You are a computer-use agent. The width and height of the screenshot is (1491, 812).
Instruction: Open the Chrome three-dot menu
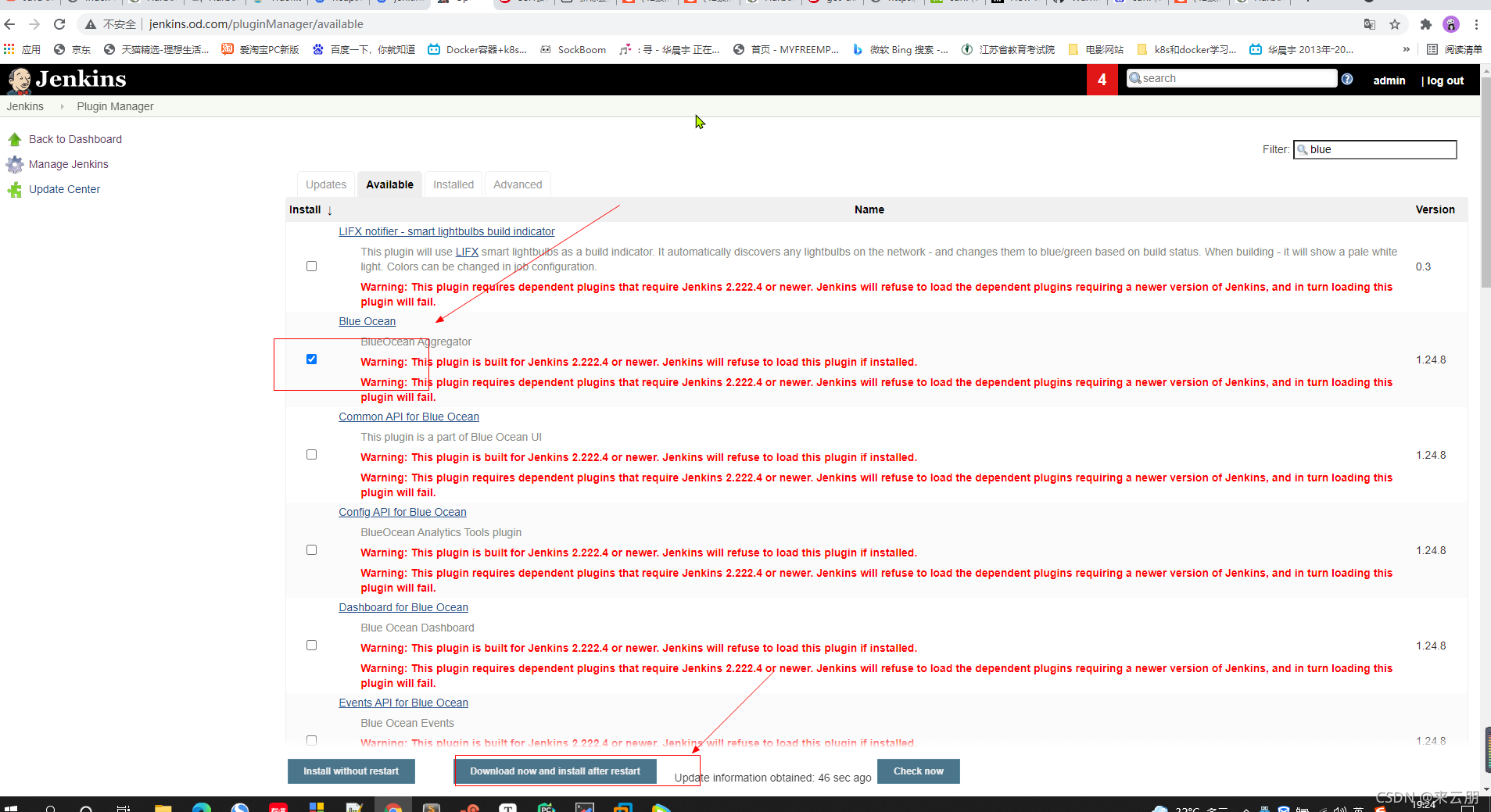[x=1476, y=24]
